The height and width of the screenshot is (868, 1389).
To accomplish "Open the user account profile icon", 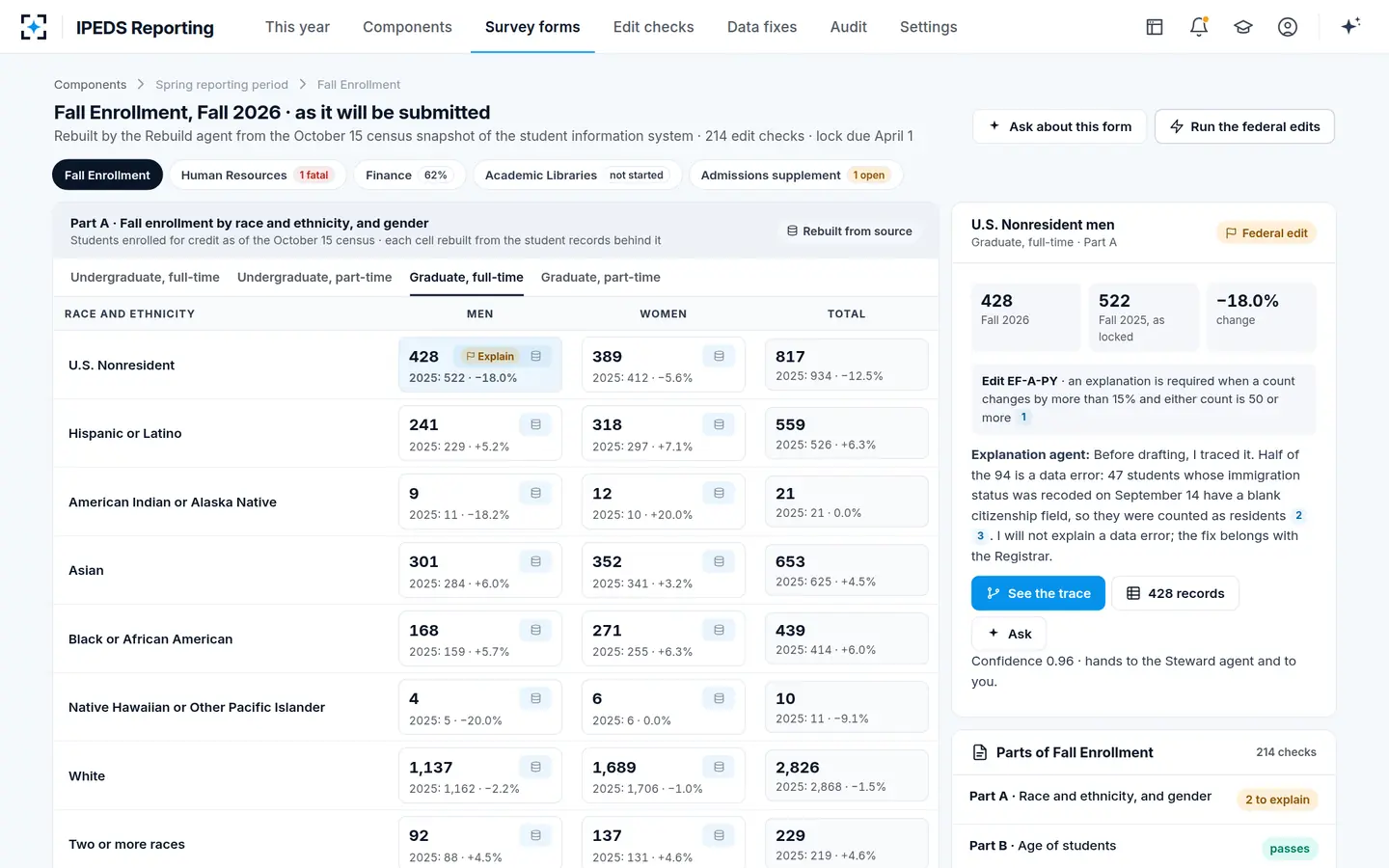I will (x=1288, y=27).
